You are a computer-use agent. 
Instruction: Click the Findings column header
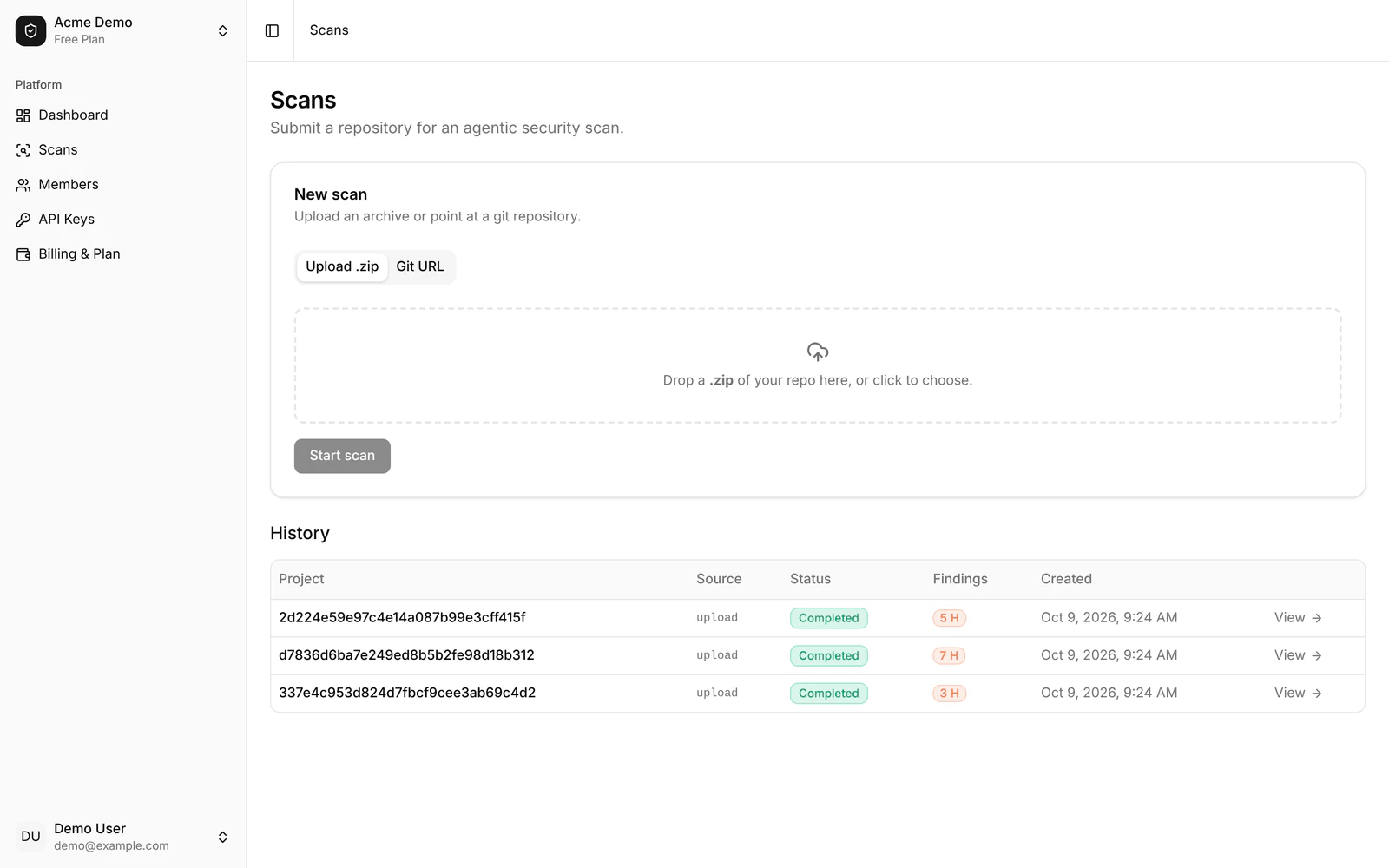pyautogui.click(x=960, y=579)
